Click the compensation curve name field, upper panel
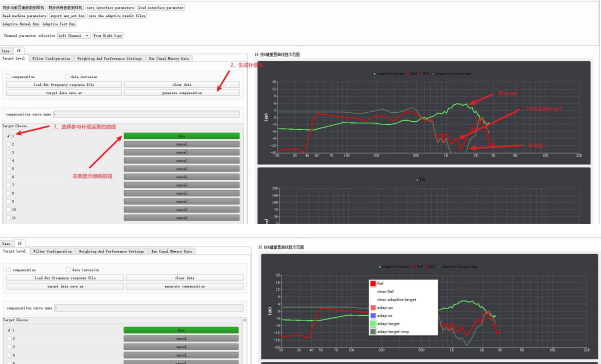 tap(146, 114)
